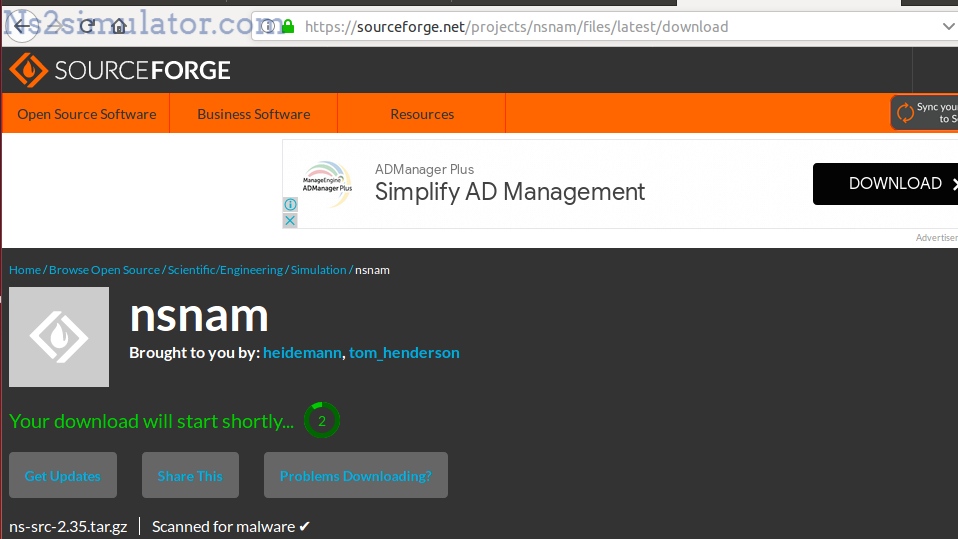Click the nsnam project icon thumbnail

click(59, 337)
